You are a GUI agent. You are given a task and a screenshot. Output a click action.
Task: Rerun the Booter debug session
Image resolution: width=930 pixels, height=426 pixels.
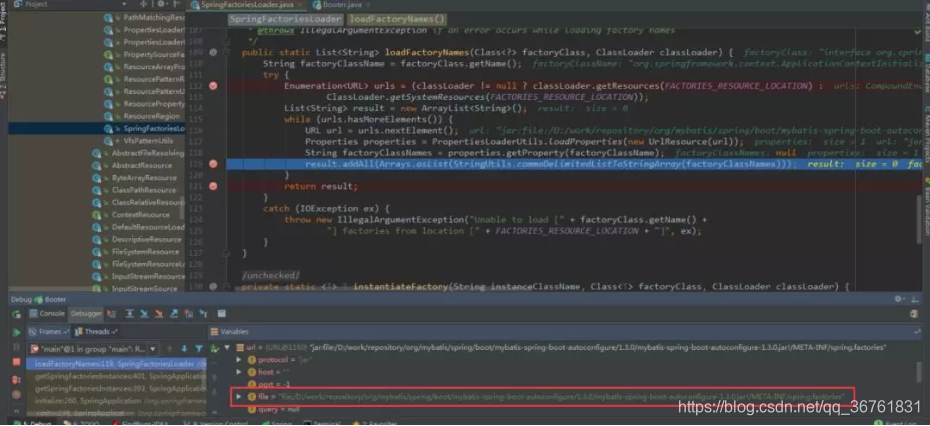click(17, 314)
